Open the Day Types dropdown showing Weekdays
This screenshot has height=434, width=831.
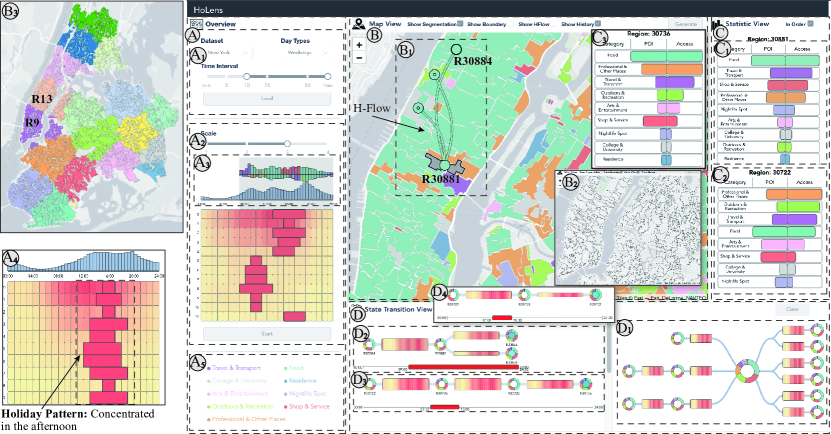coord(307,53)
